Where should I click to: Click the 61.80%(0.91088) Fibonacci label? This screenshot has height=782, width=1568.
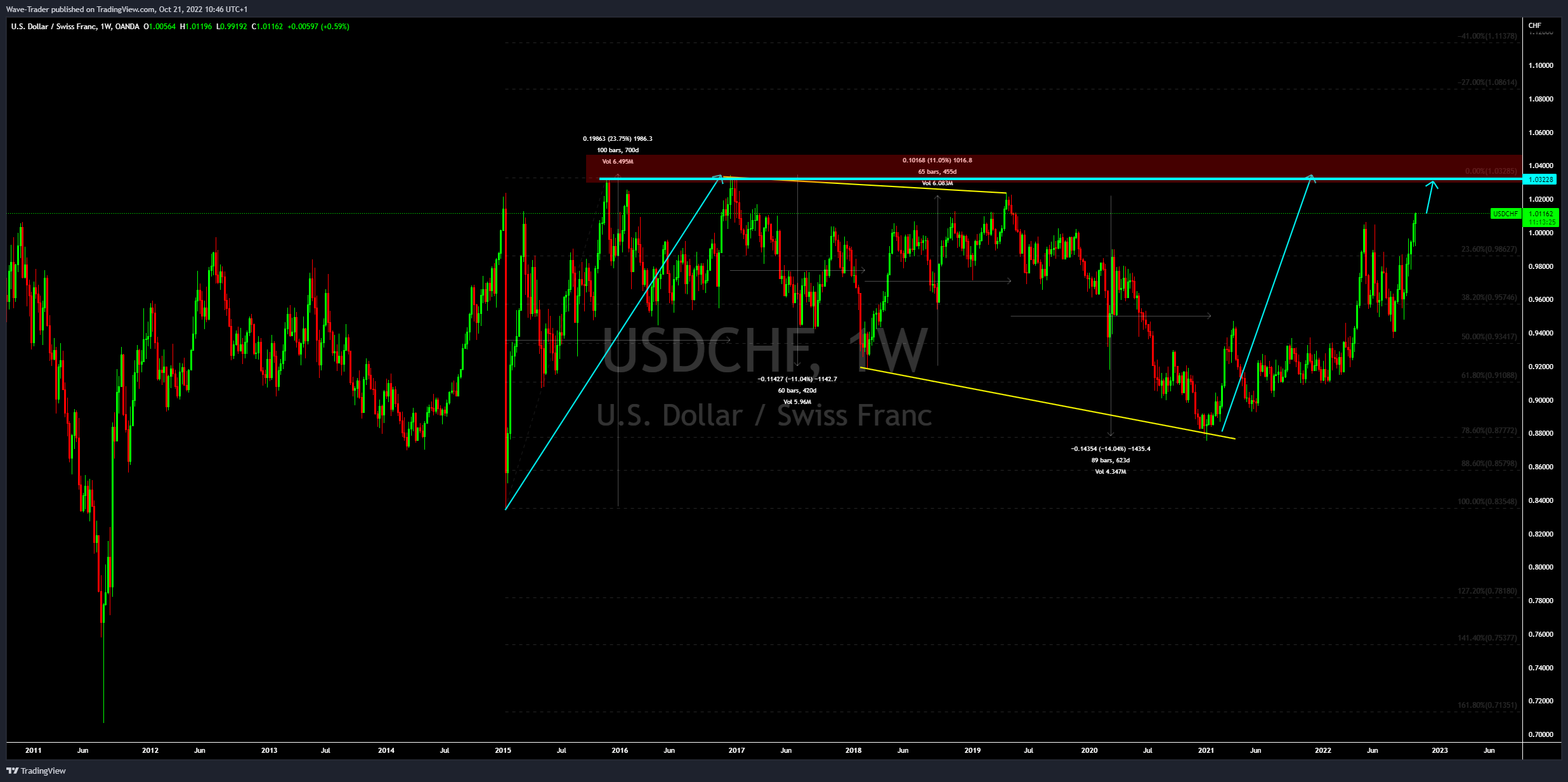(x=1489, y=375)
